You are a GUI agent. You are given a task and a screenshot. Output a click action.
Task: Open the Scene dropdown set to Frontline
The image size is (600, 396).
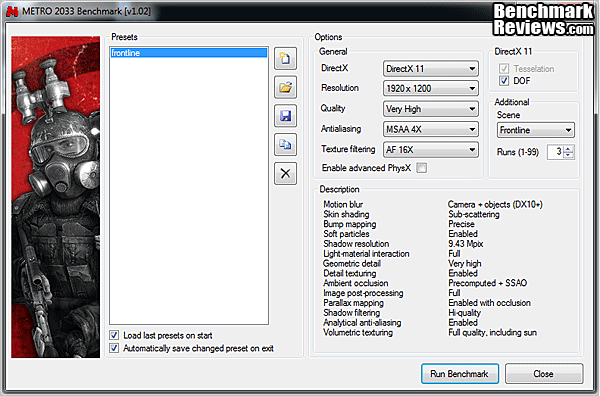pos(536,130)
